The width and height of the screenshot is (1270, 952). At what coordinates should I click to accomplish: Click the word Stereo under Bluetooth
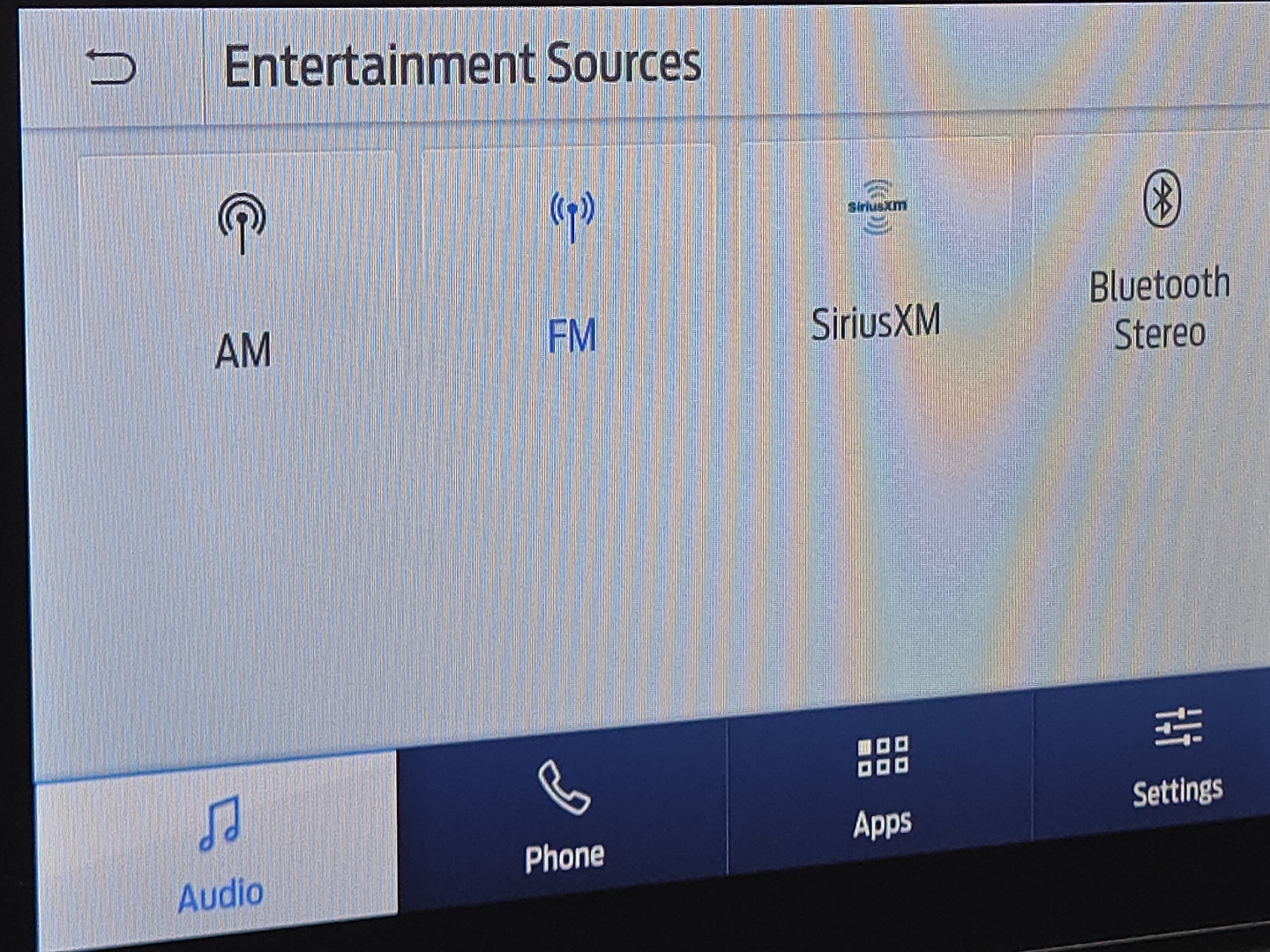coord(1159,334)
